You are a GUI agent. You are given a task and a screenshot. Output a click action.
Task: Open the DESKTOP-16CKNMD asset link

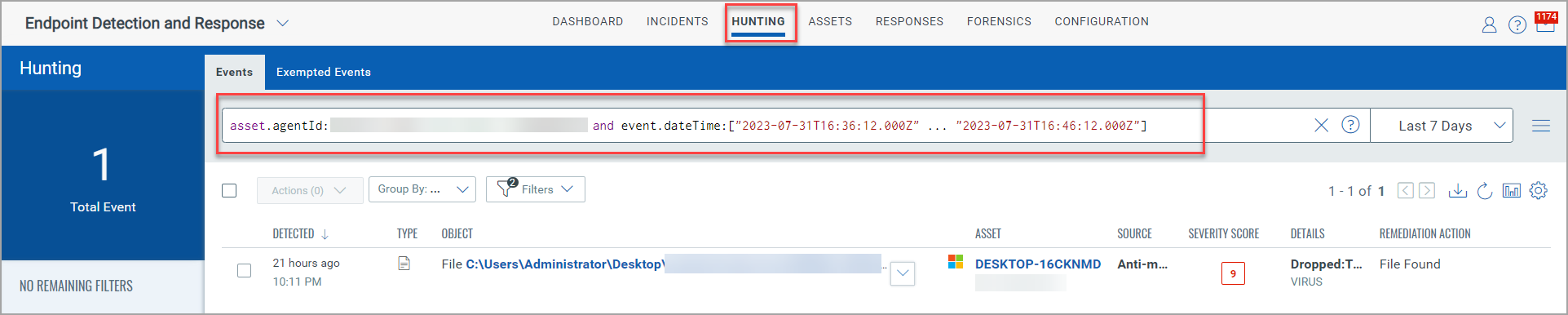[1038, 264]
